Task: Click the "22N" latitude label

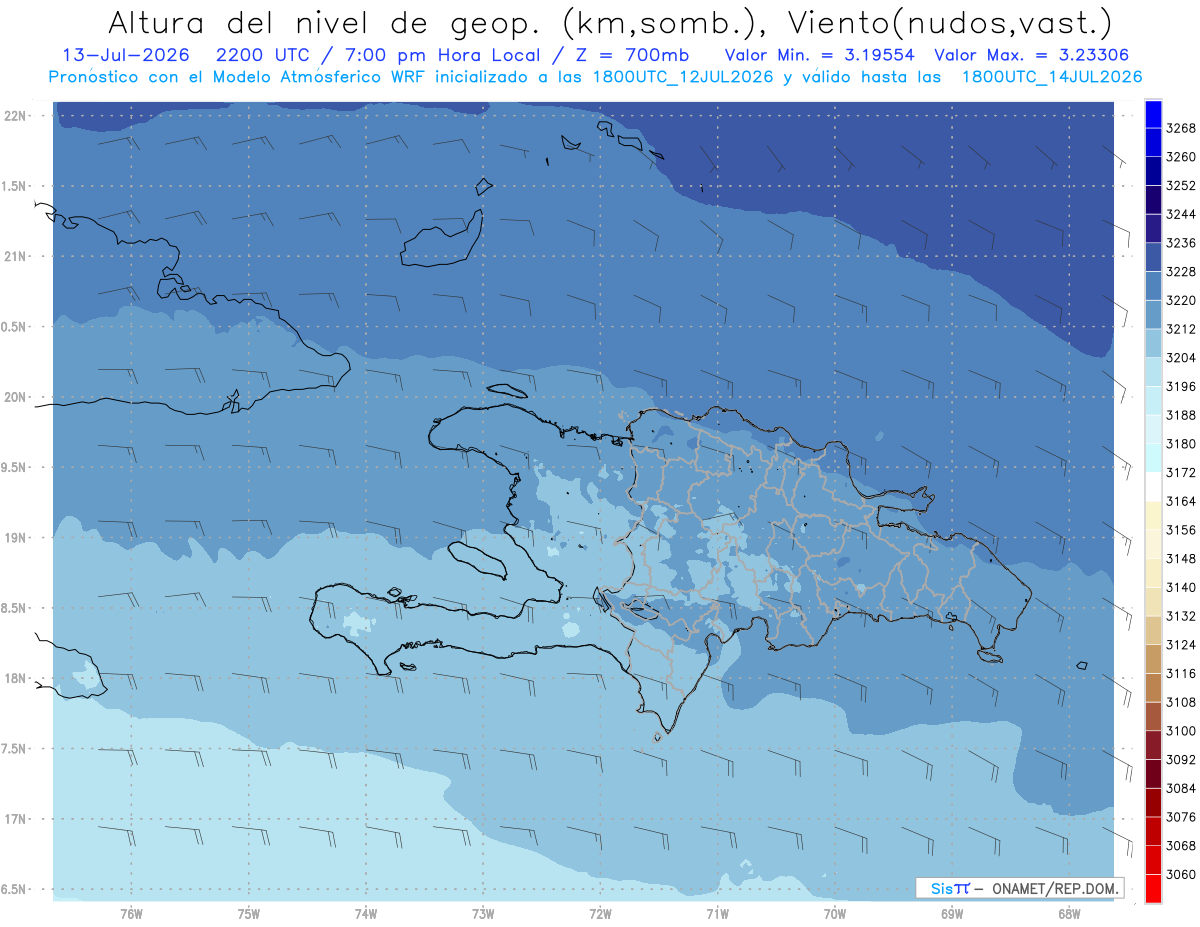Action: [x=15, y=115]
